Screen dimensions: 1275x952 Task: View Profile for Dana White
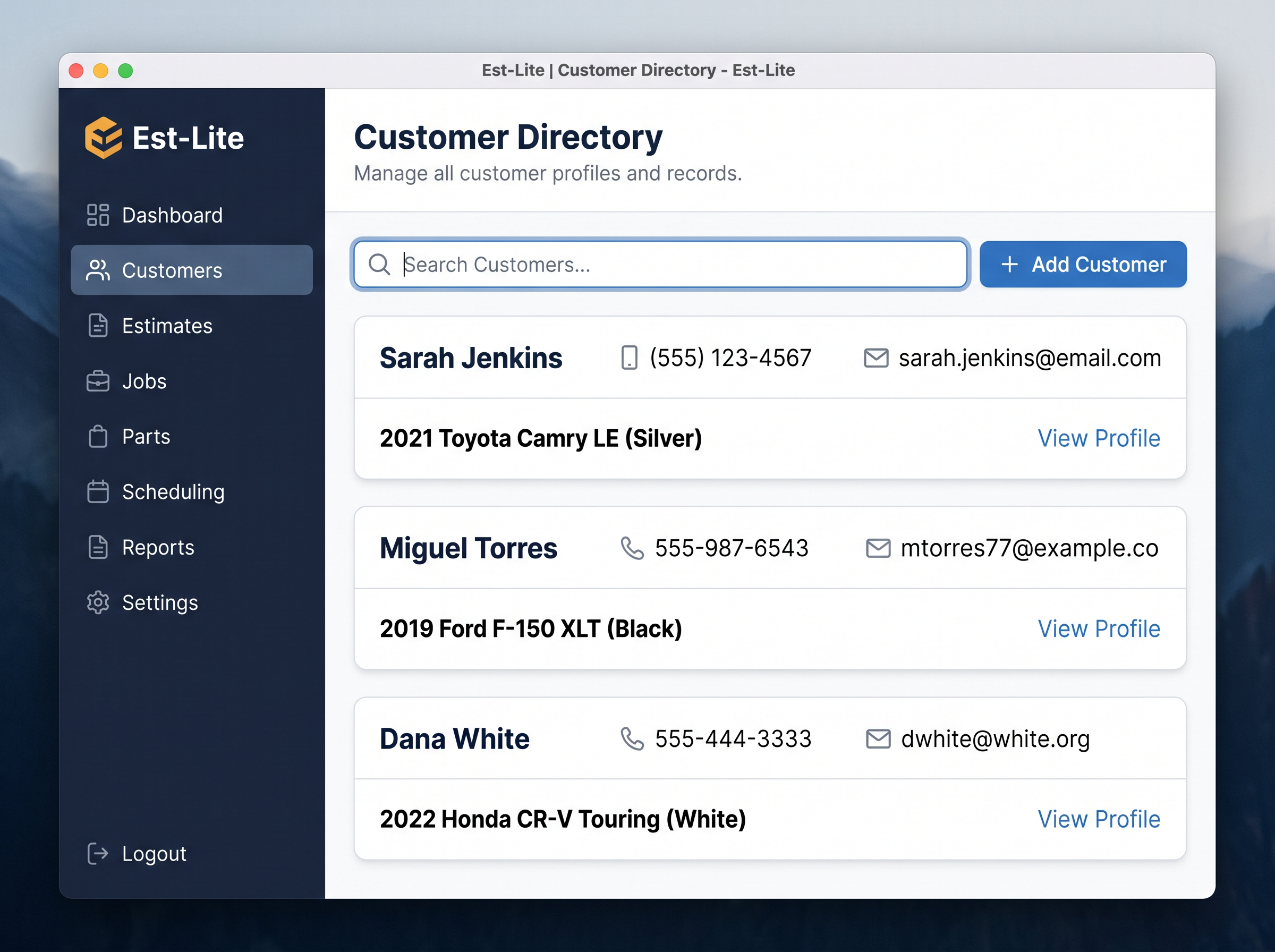click(x=1098, y=819)
